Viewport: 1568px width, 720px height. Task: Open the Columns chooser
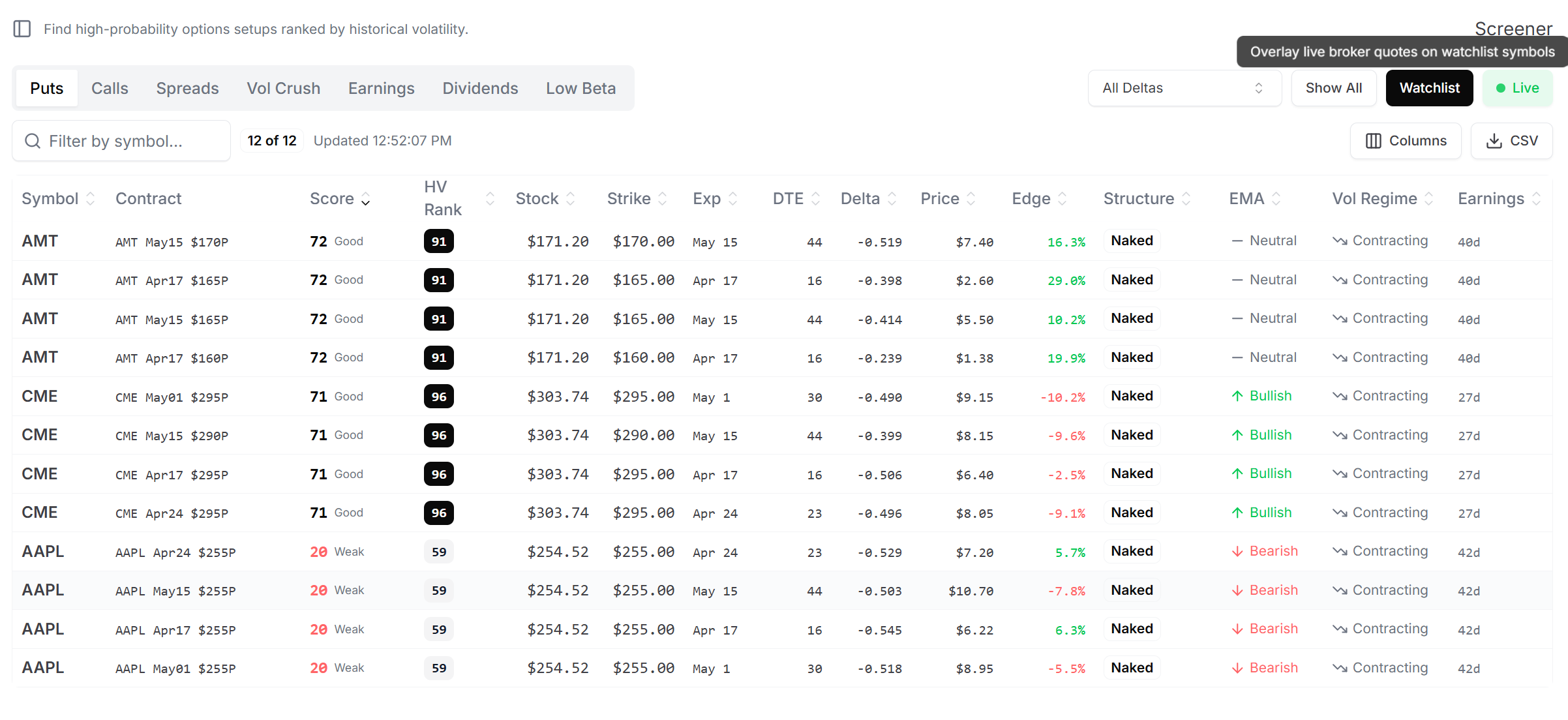[x=1406, y=141]
